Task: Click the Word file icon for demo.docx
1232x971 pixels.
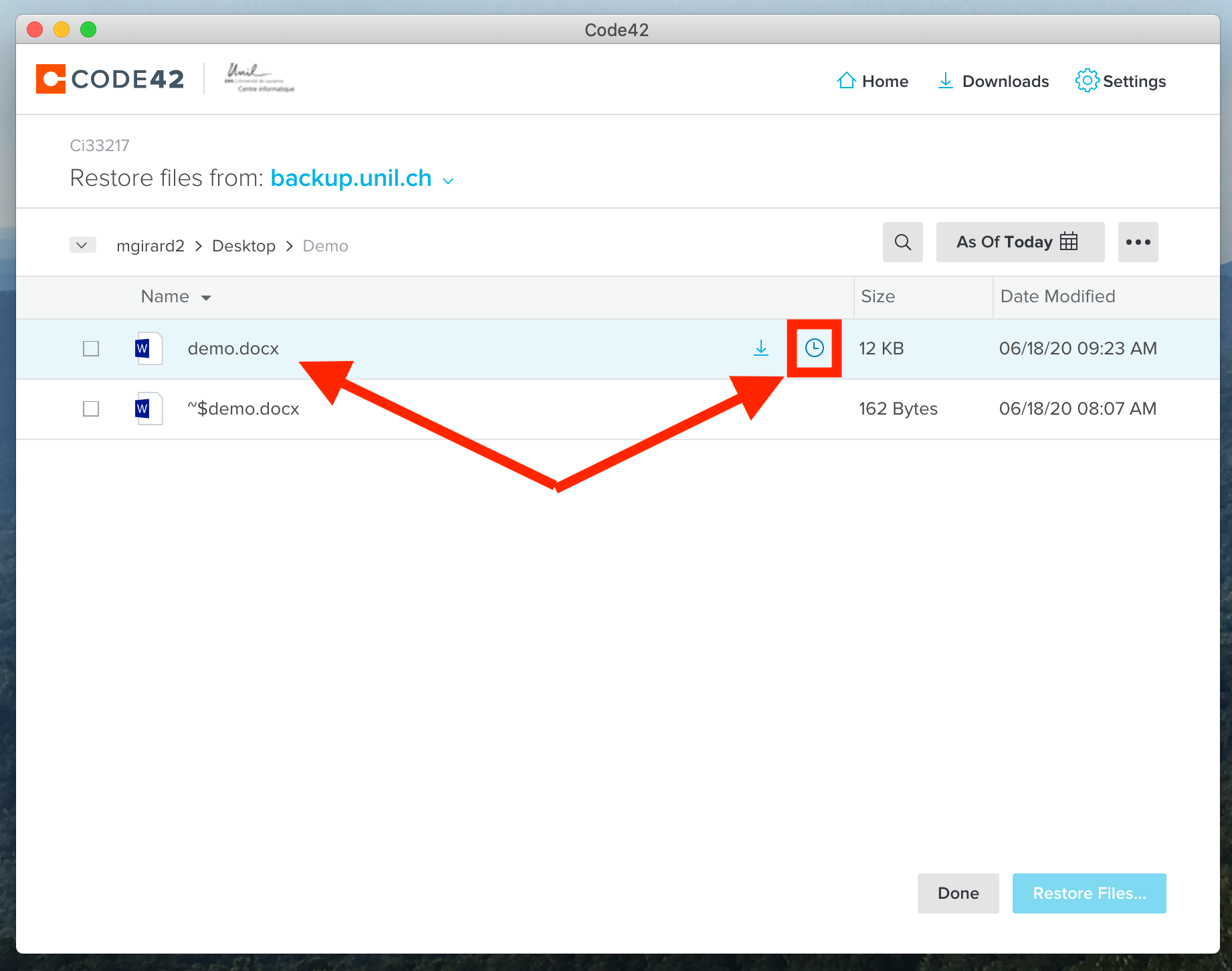Action: click(148, 348)
